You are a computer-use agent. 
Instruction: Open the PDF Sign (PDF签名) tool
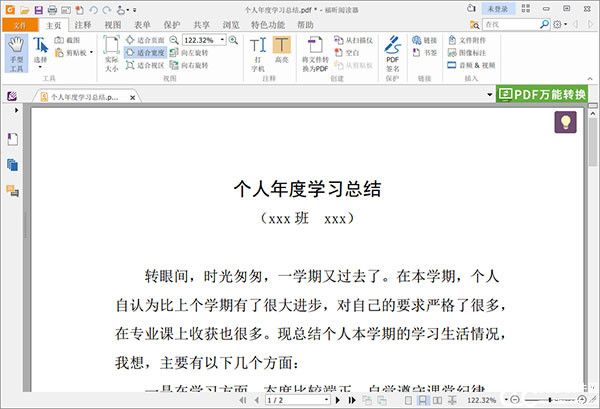pyautogui.click(x=393, y=54)
